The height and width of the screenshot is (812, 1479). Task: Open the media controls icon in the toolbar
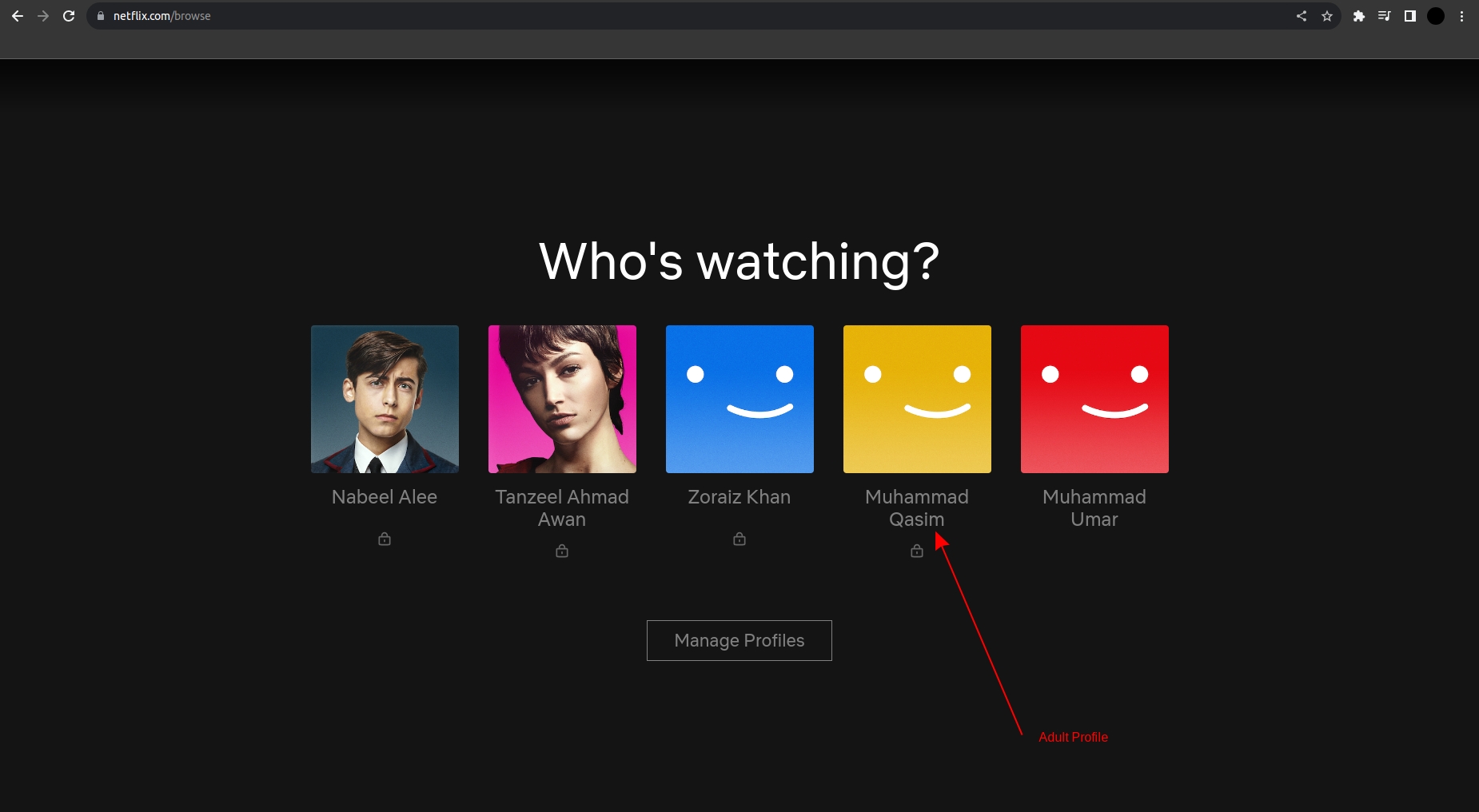(x=1385, y=16)
